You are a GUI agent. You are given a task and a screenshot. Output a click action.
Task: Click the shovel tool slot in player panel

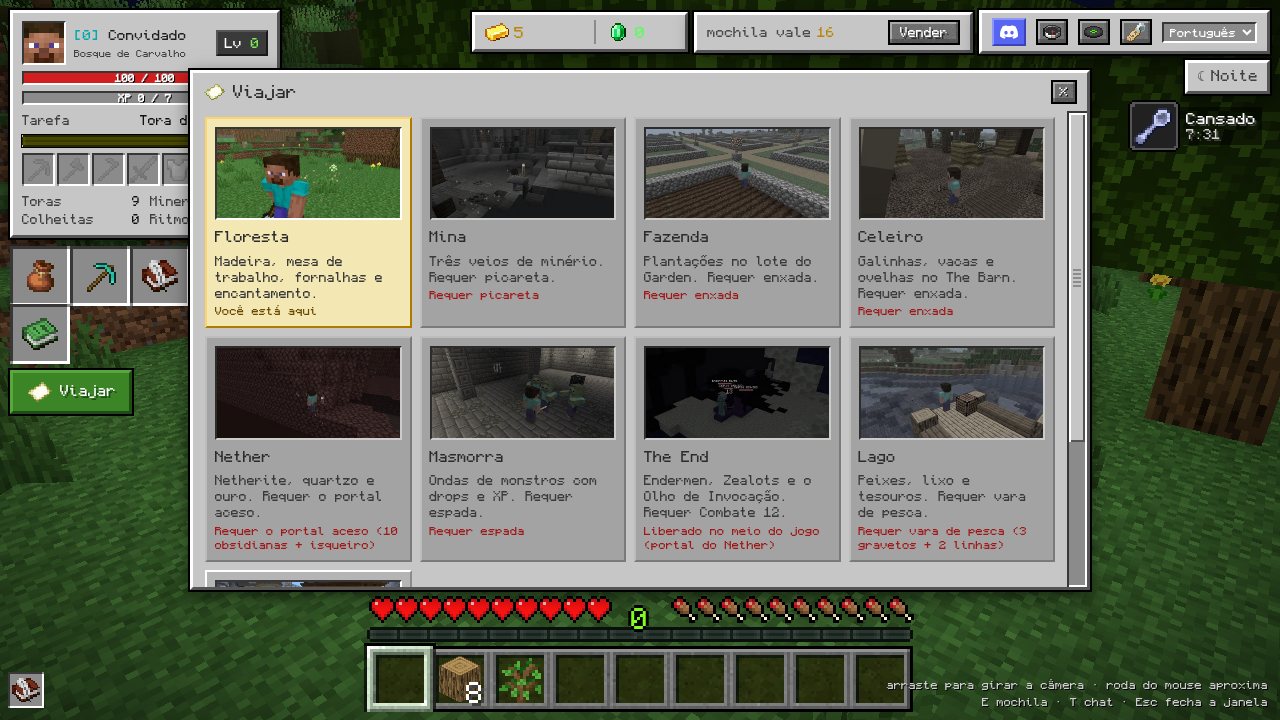click(x=74, y=170)
